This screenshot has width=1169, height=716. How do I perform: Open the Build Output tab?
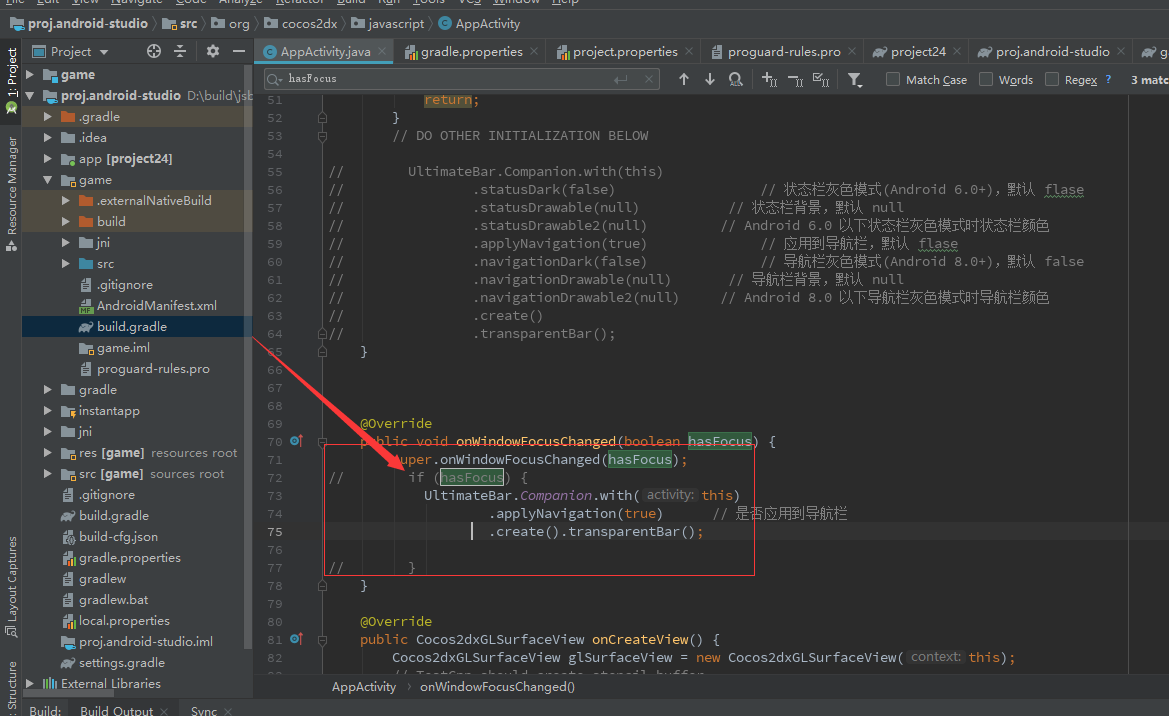[x=117, y=710]
